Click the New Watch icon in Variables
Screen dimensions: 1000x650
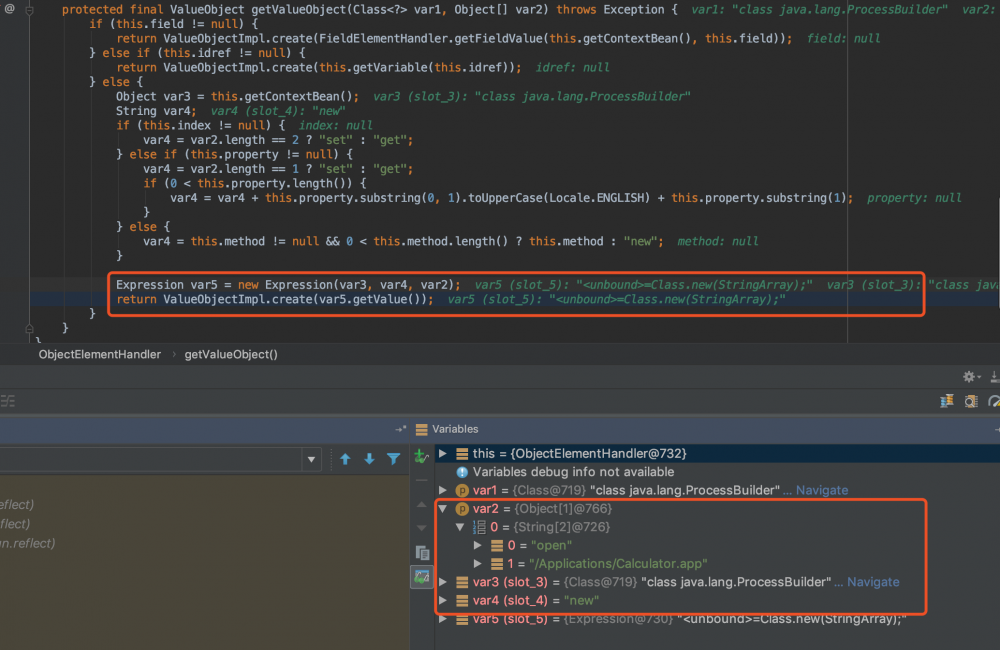coord(421,455)
